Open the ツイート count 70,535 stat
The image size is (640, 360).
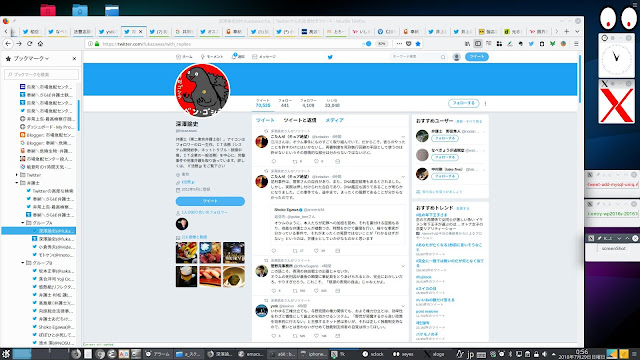pos(263,103)
